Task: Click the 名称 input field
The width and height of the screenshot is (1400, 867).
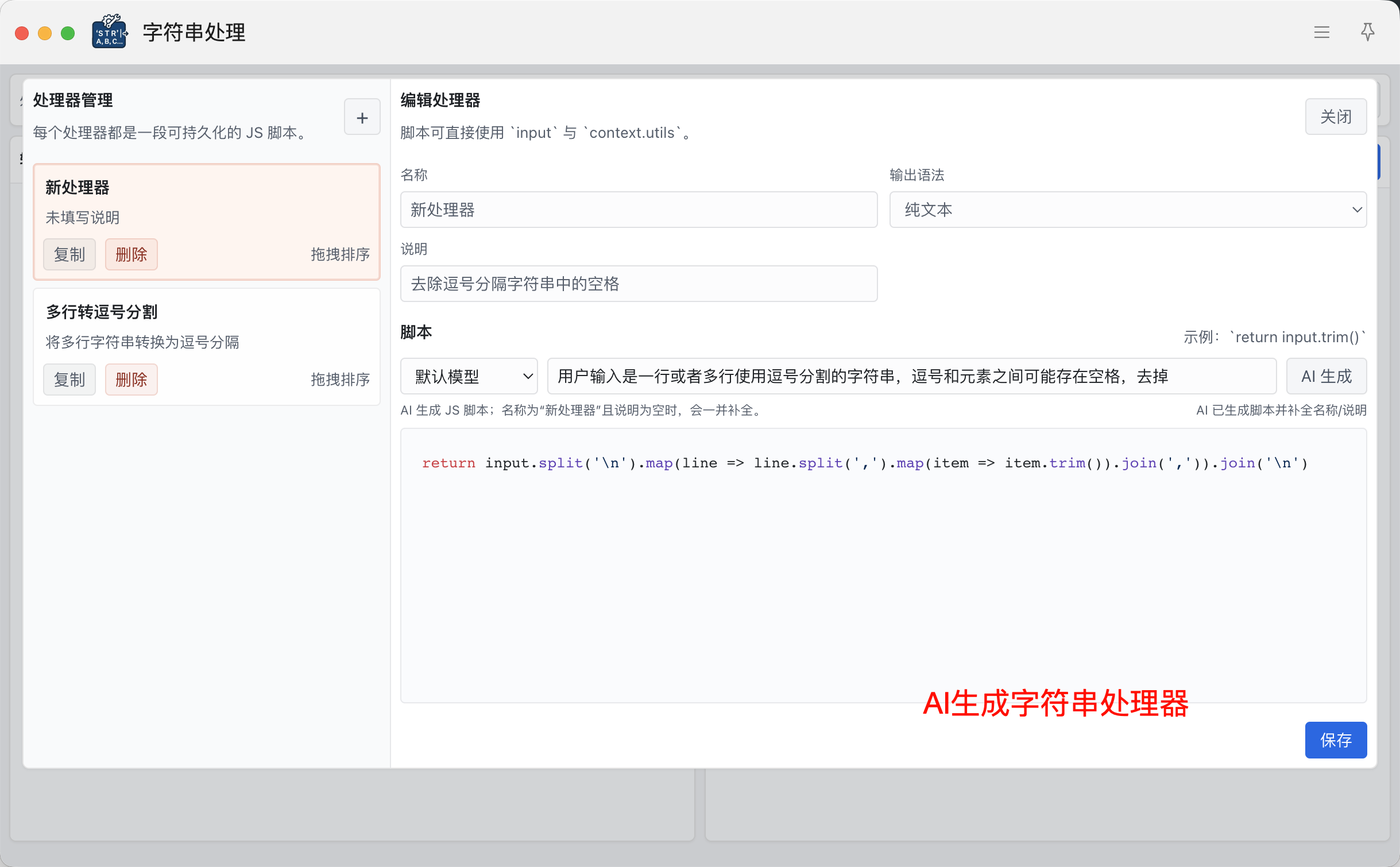Action: [638, 210]
